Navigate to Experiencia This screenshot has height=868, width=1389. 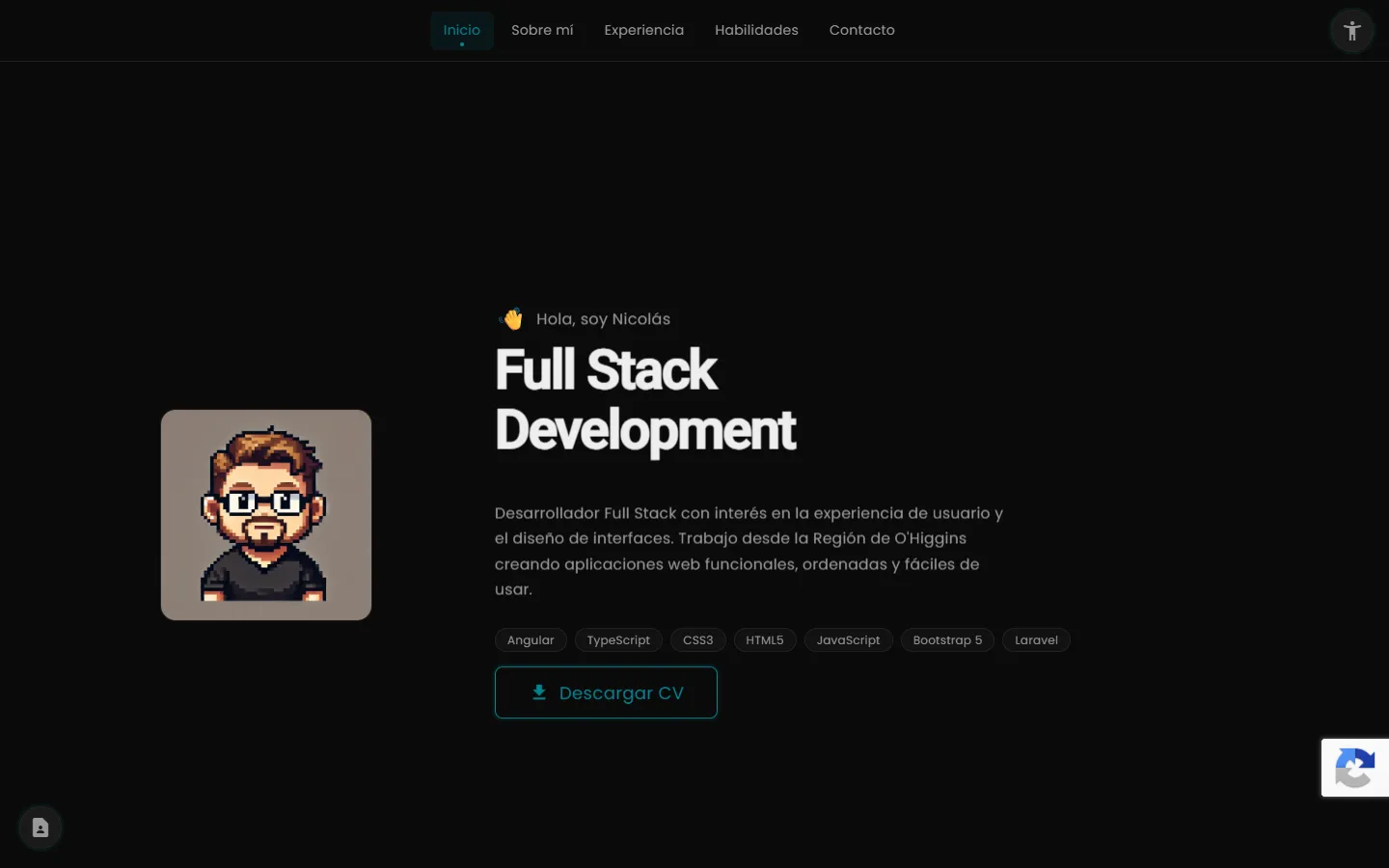[644, 31]
